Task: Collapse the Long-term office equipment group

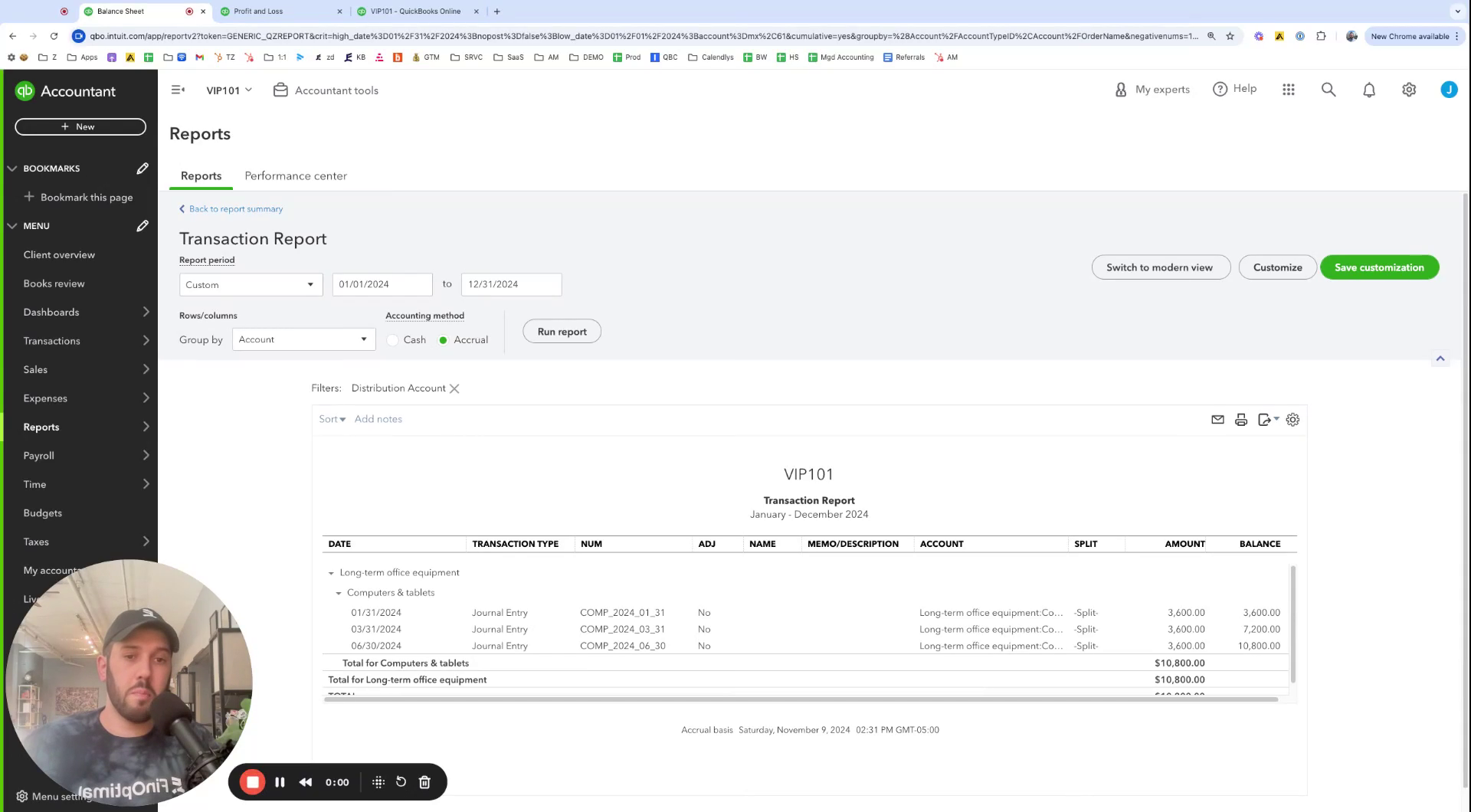Action: tap(331, 573)
